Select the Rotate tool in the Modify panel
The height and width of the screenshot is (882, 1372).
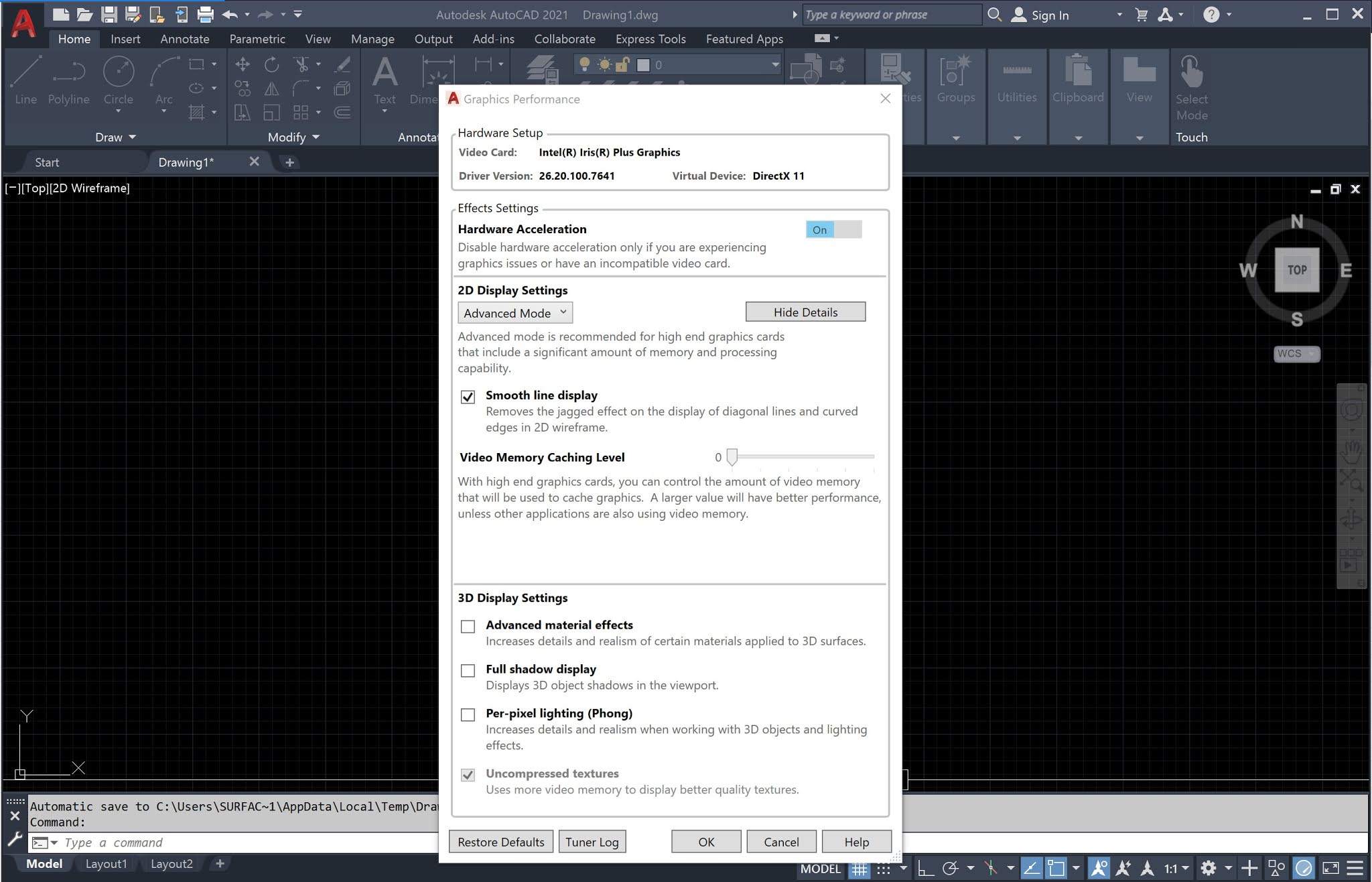point(271,64)
